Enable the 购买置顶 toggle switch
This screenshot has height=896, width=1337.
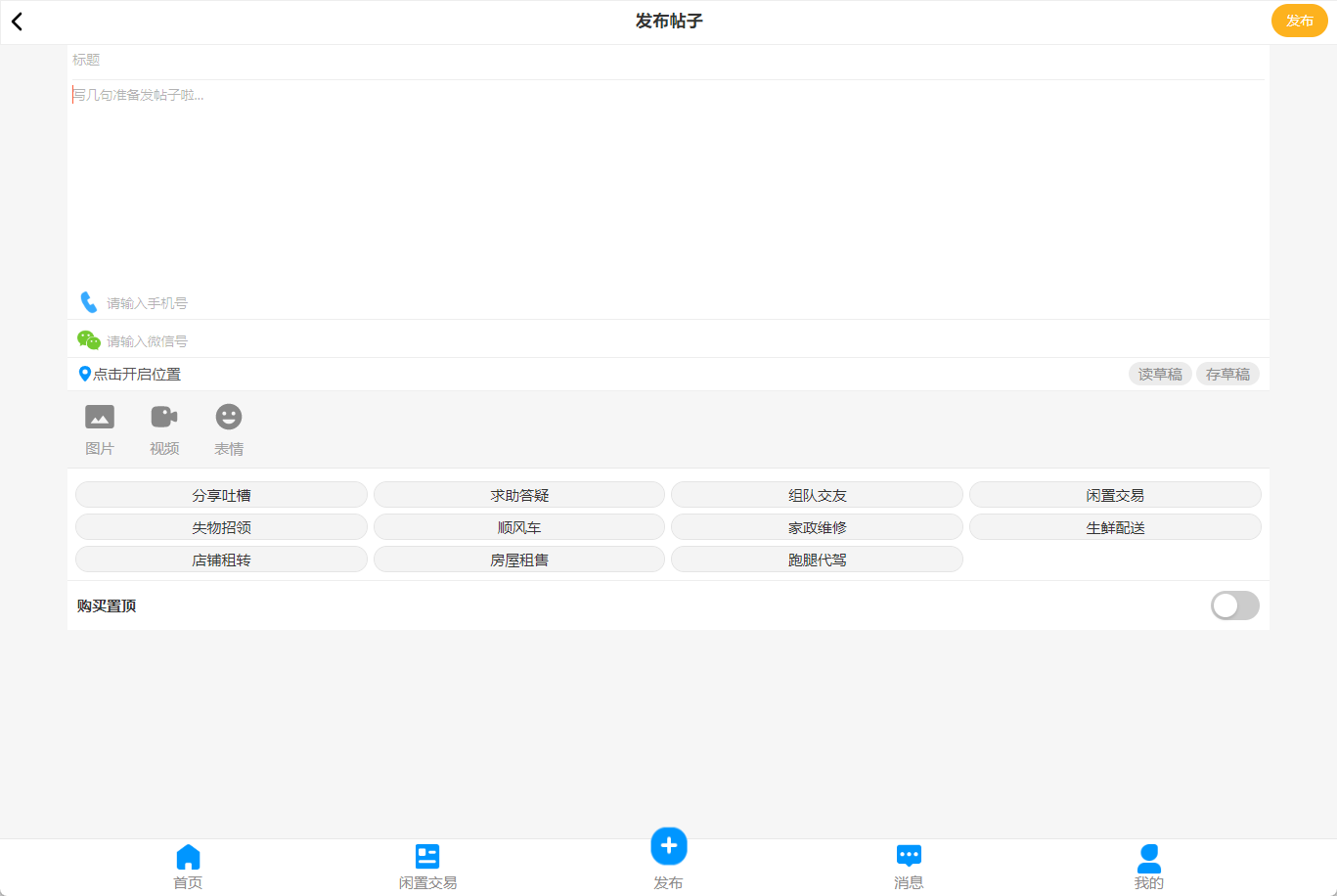pos(1234,605)
